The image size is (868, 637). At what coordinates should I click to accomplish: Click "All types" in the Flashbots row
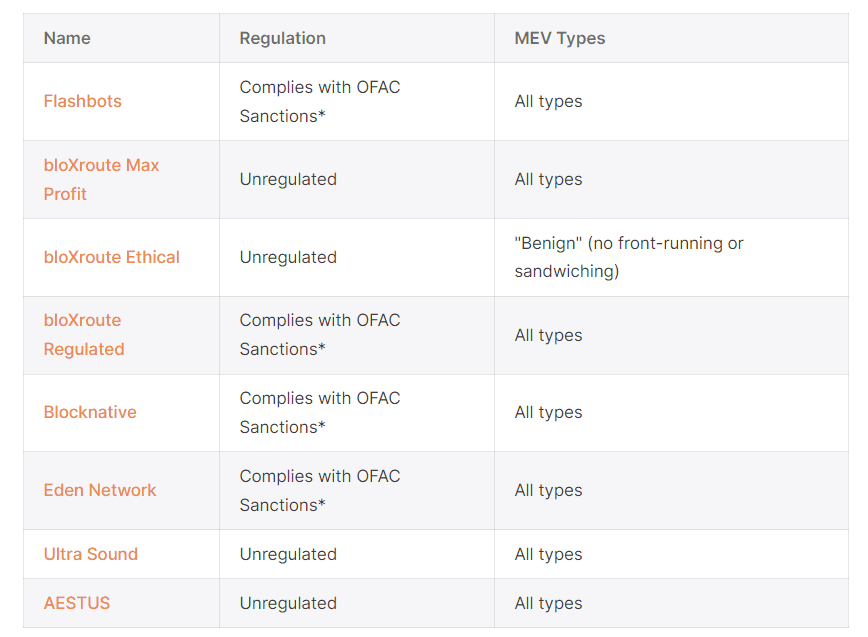coord(548,101)
